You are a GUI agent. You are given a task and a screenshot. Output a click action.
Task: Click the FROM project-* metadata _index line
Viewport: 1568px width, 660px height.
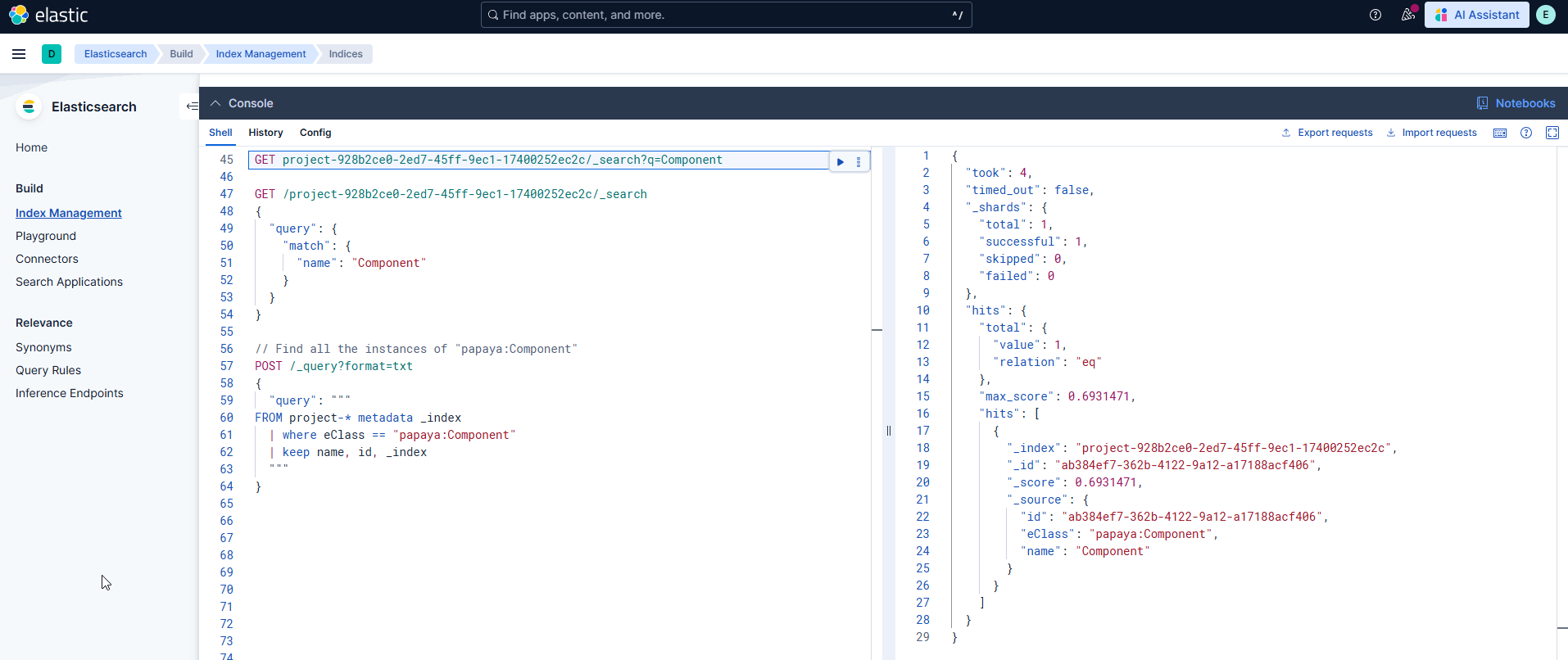click(x=358, y=418)
